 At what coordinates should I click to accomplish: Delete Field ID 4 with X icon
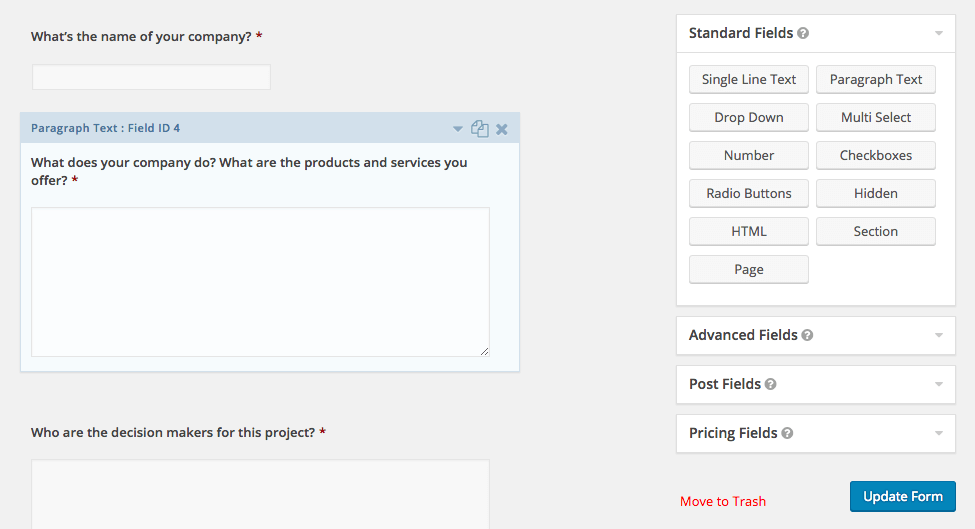click(x=502, y=129)
